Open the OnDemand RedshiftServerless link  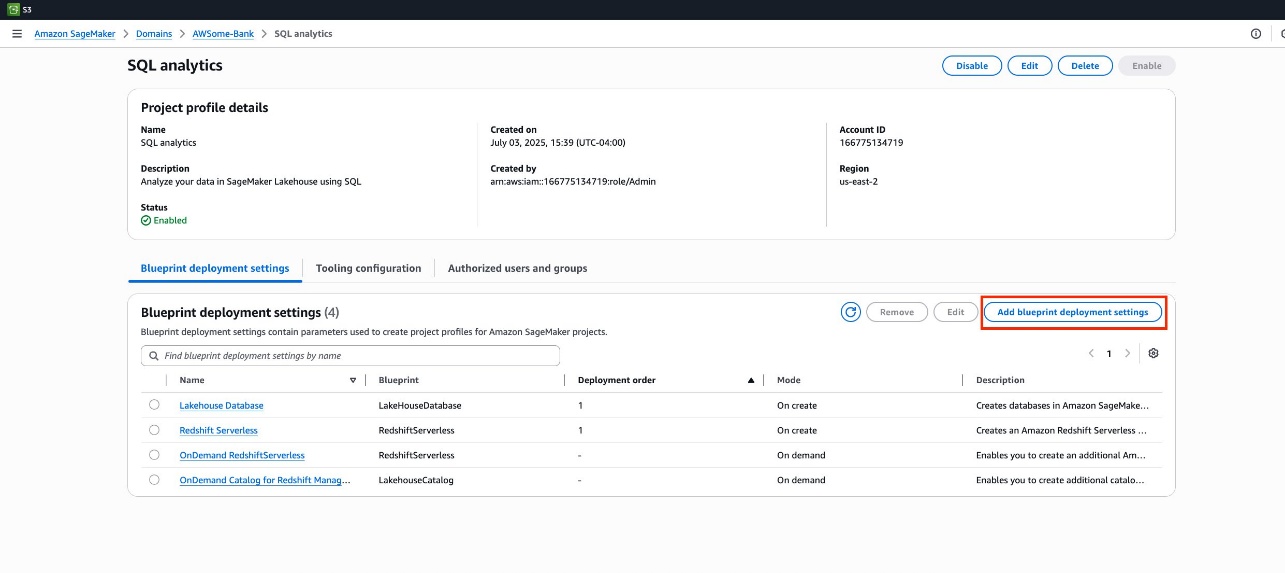pyautogui.click(x=242, y=455)
